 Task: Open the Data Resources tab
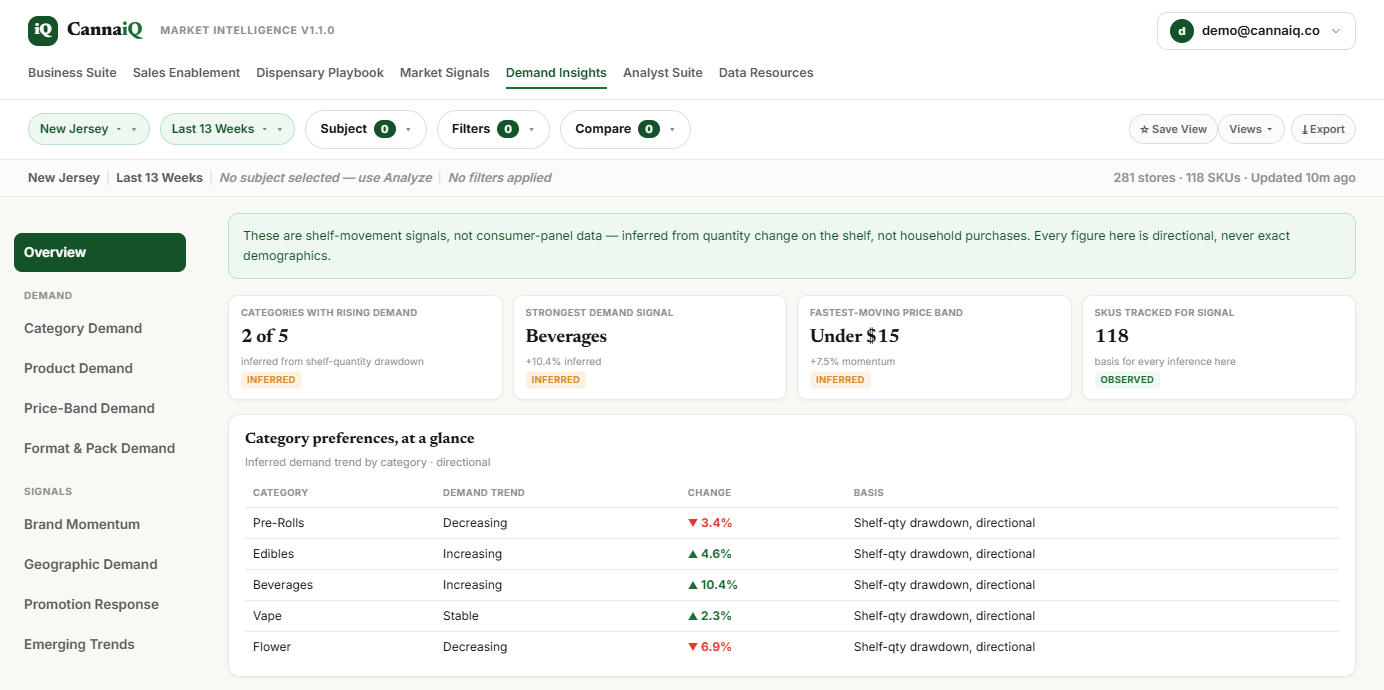point(766,73)
